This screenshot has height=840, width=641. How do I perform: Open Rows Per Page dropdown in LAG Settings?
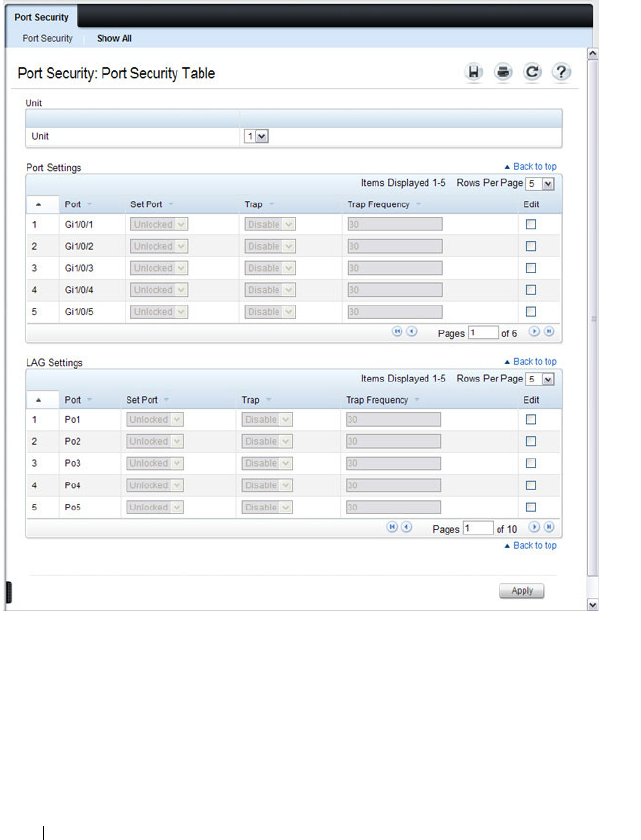tap(540, 379)
